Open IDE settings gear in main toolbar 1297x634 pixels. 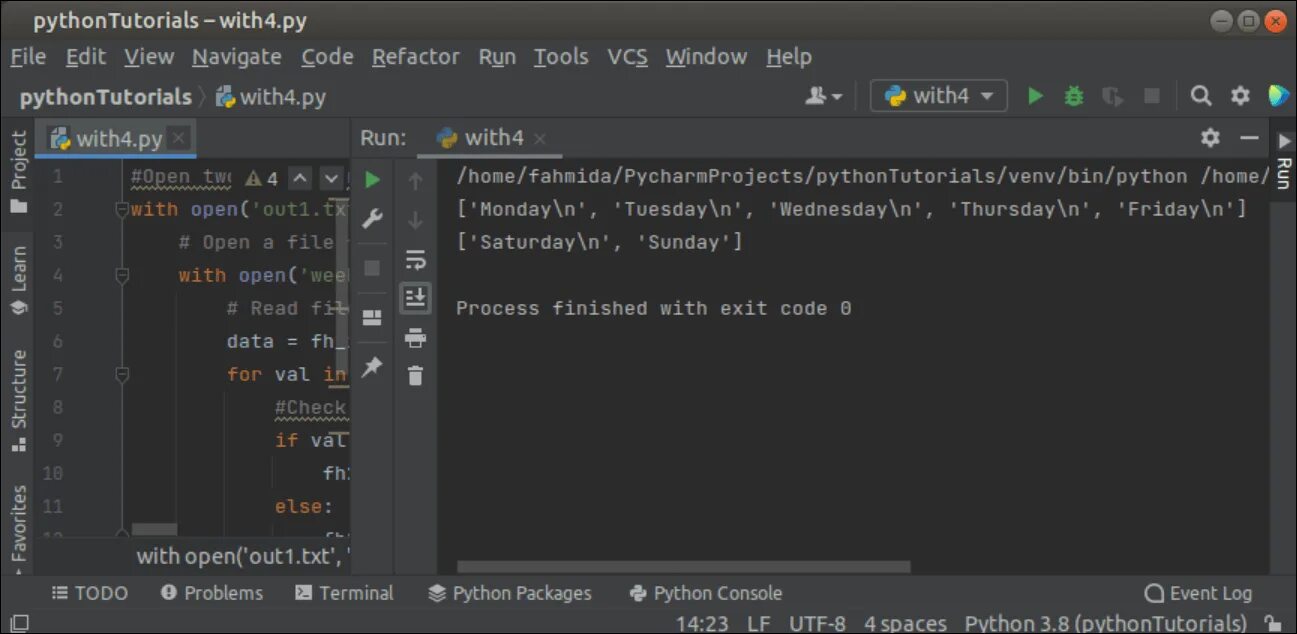pyautogui.click(x=1240, y=96)
